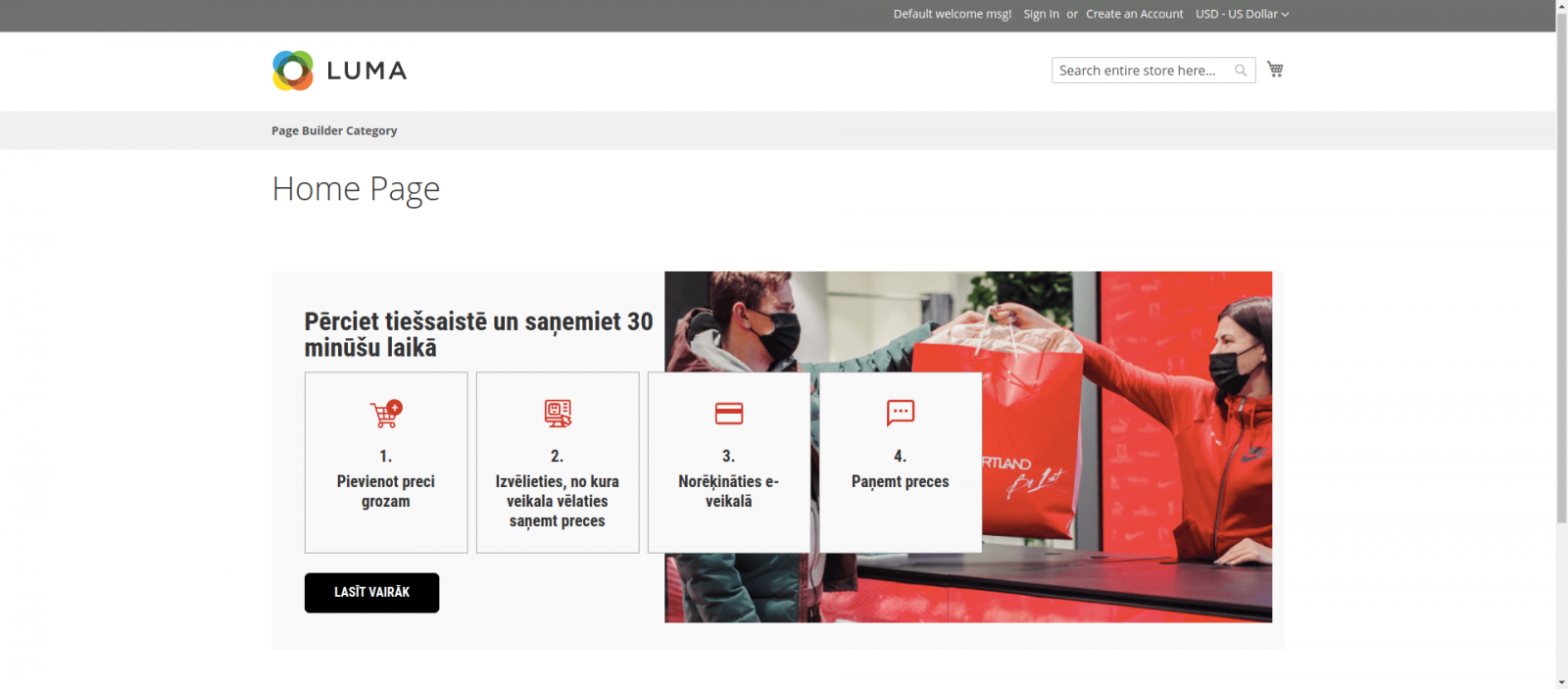Click the page vertical scrollbar thumb
The image size is (1568, 689).
tap(1561, 265)
